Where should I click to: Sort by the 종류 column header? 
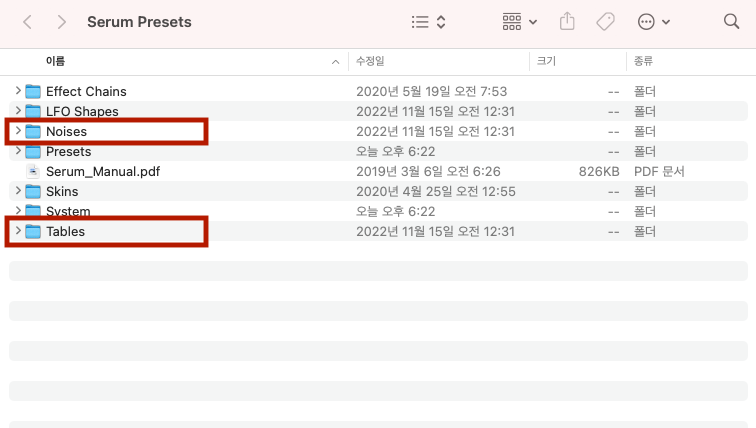[643, 61]
